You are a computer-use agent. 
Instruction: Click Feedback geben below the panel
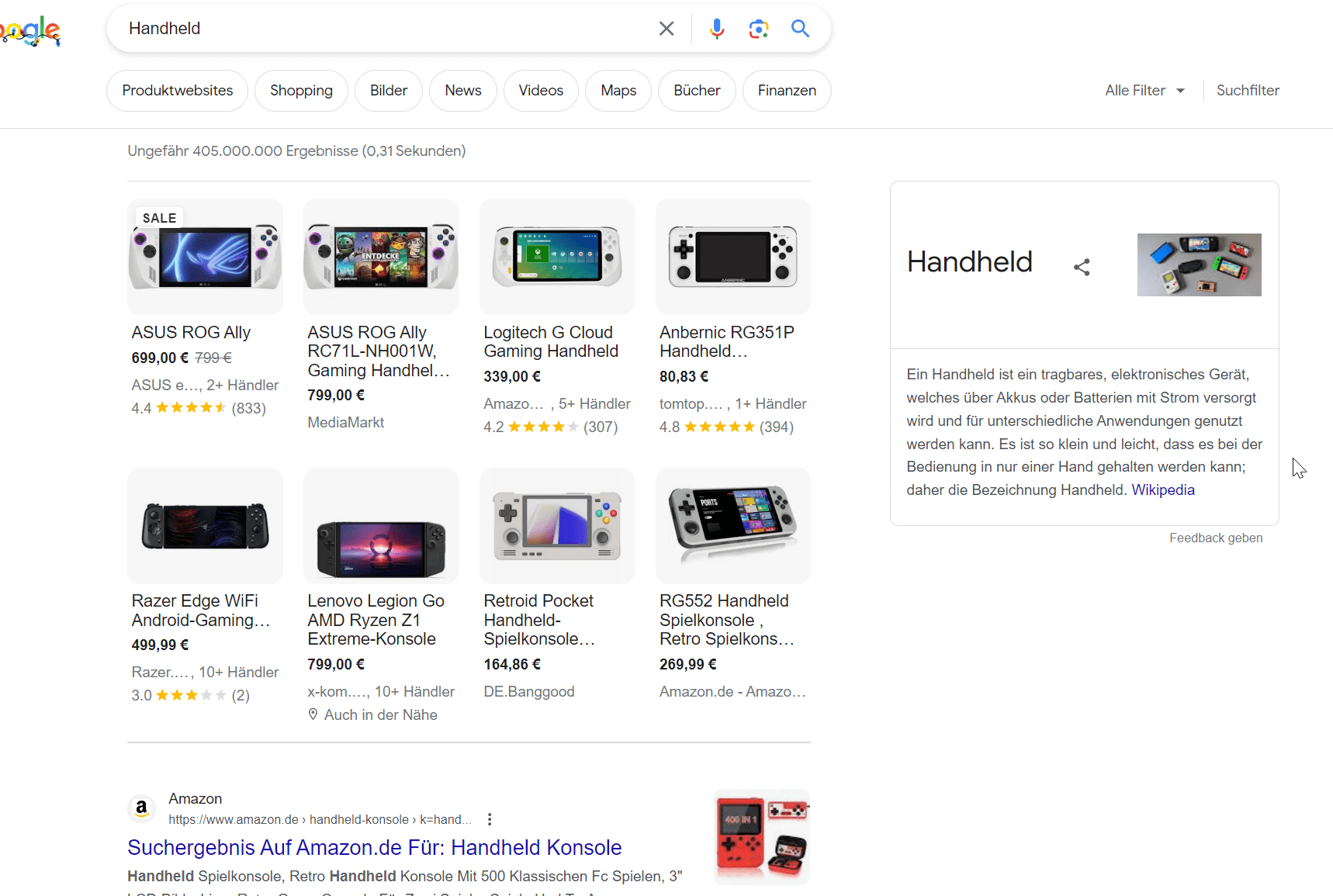pyautogui.click(x=1216, y=538)
